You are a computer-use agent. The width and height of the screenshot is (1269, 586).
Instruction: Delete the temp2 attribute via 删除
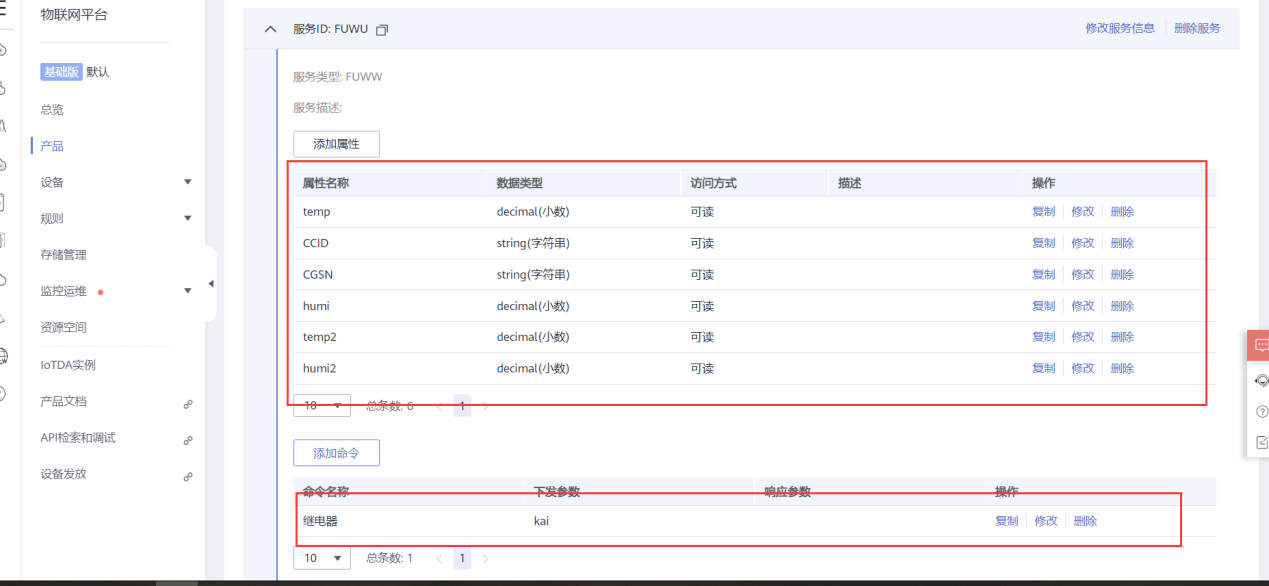pos(1122,337)
